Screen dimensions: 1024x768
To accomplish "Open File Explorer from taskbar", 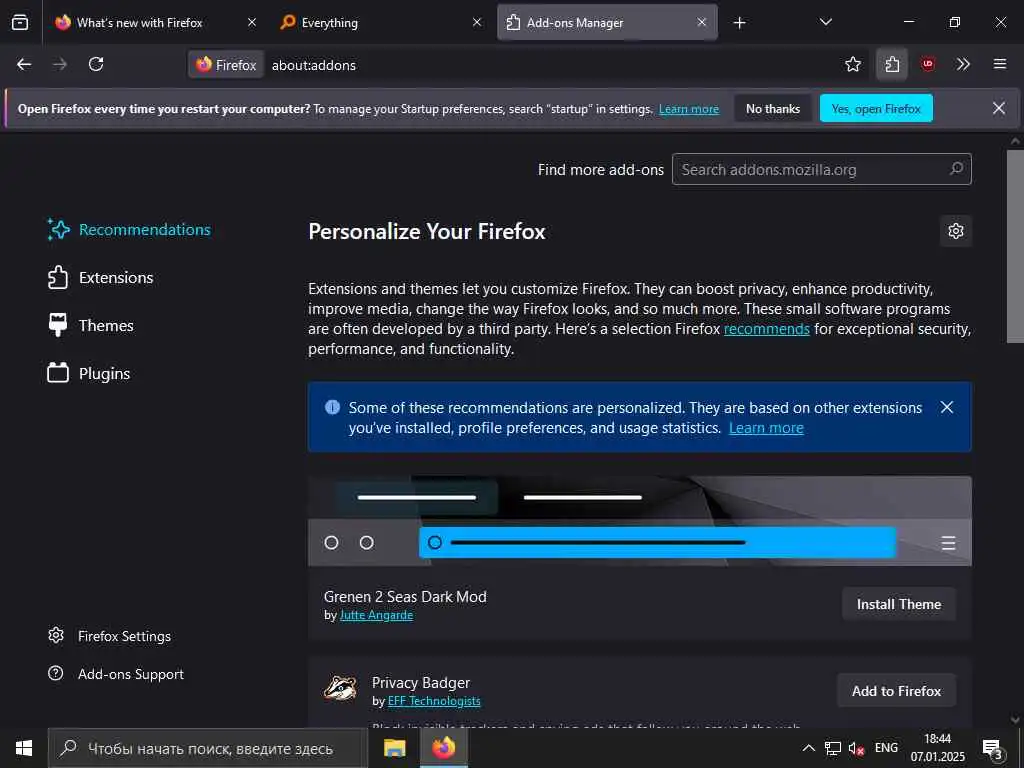I will pos(394,748).
